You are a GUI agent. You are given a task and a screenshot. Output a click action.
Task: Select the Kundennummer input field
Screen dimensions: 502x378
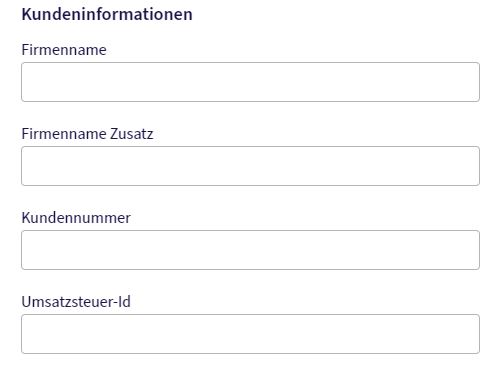(x=250, y=250)
